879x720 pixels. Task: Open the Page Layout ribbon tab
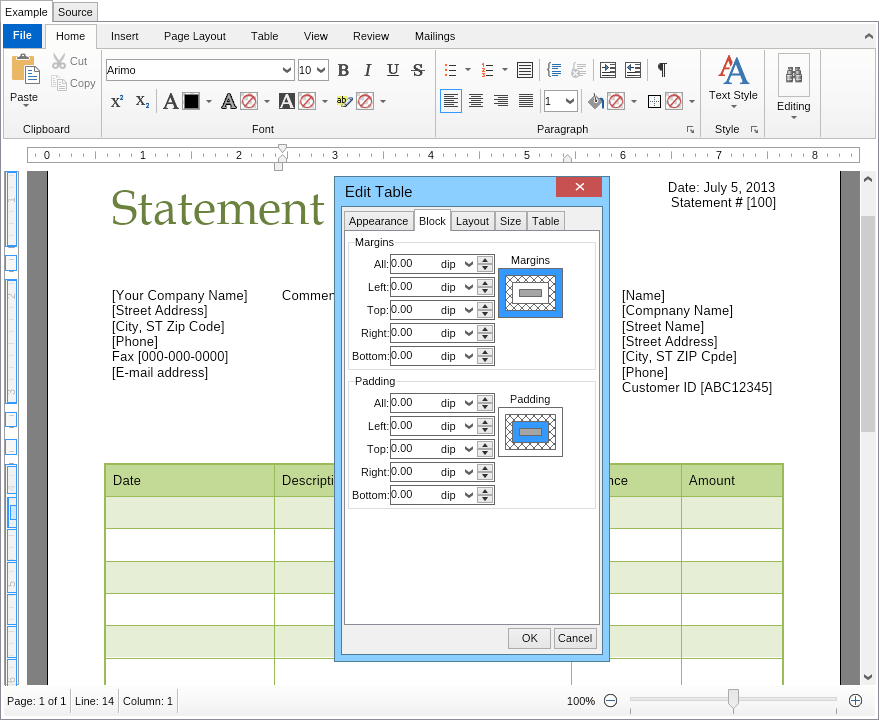pos(195,36)
